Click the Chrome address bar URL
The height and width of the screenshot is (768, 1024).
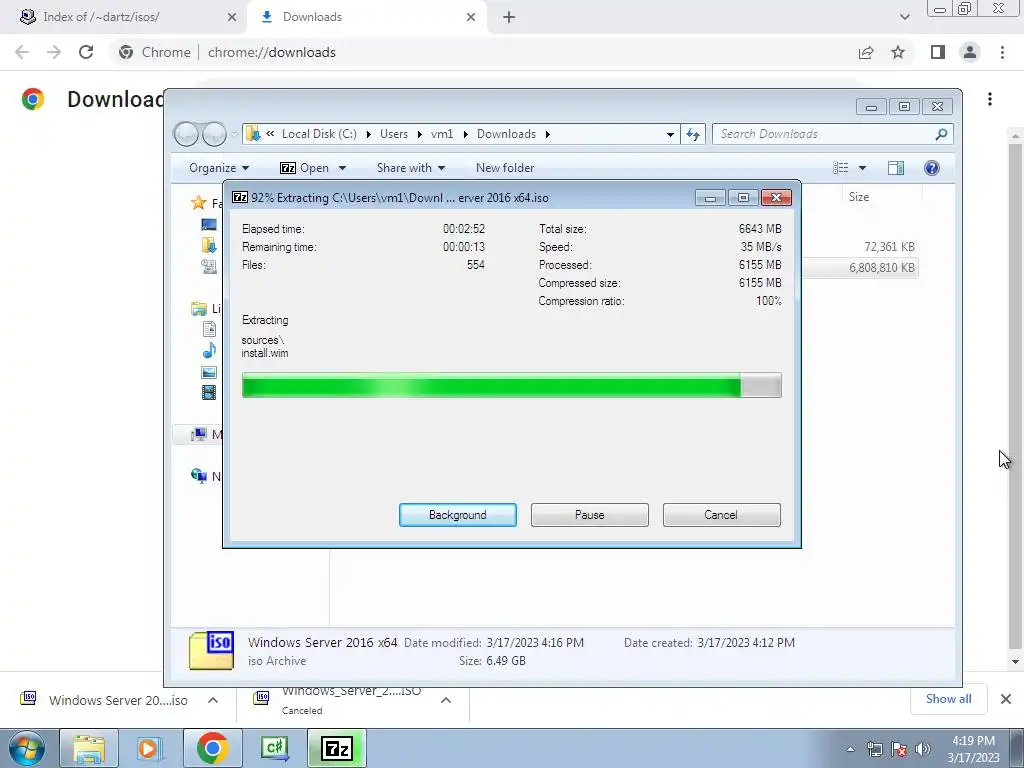272,52
